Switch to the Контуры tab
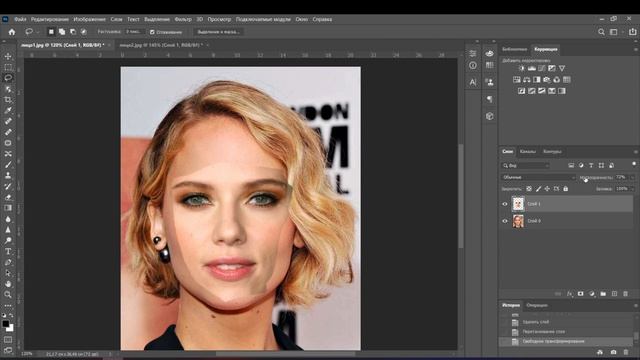Screen dimensions: 640x360 pos(552,151)
